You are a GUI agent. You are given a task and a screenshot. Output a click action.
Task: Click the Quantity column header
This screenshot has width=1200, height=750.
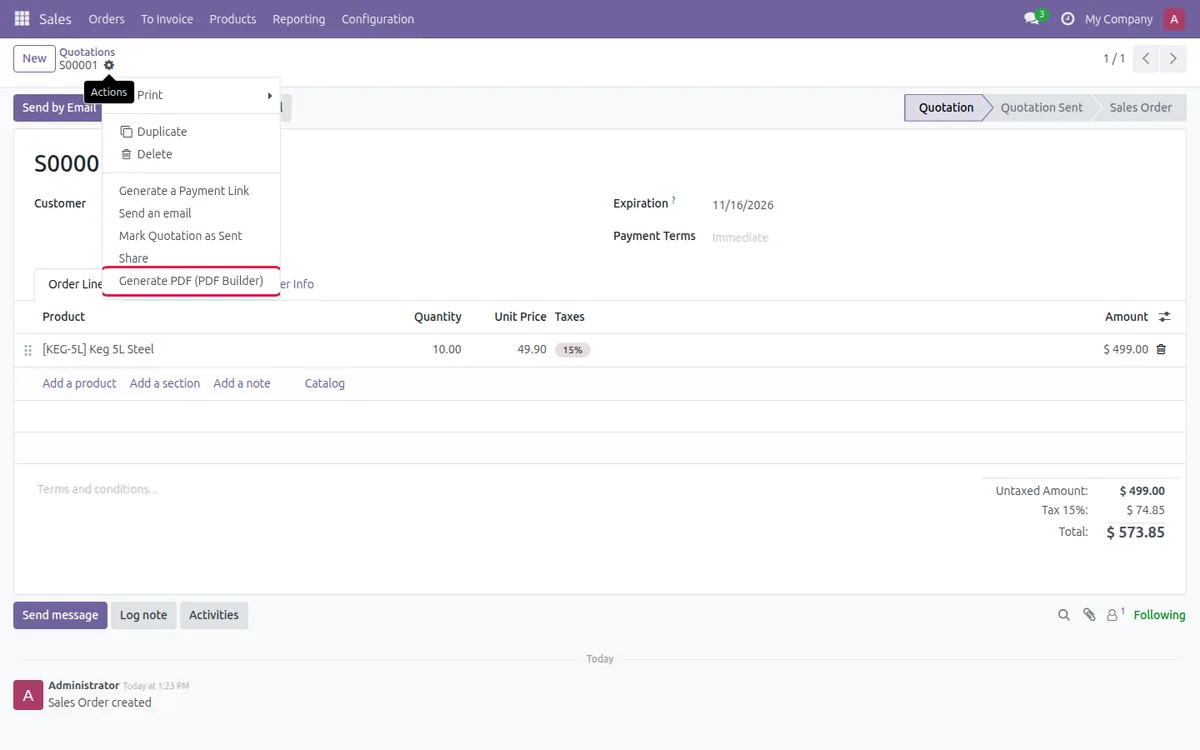pyautogui.click(x=438, y=316)
